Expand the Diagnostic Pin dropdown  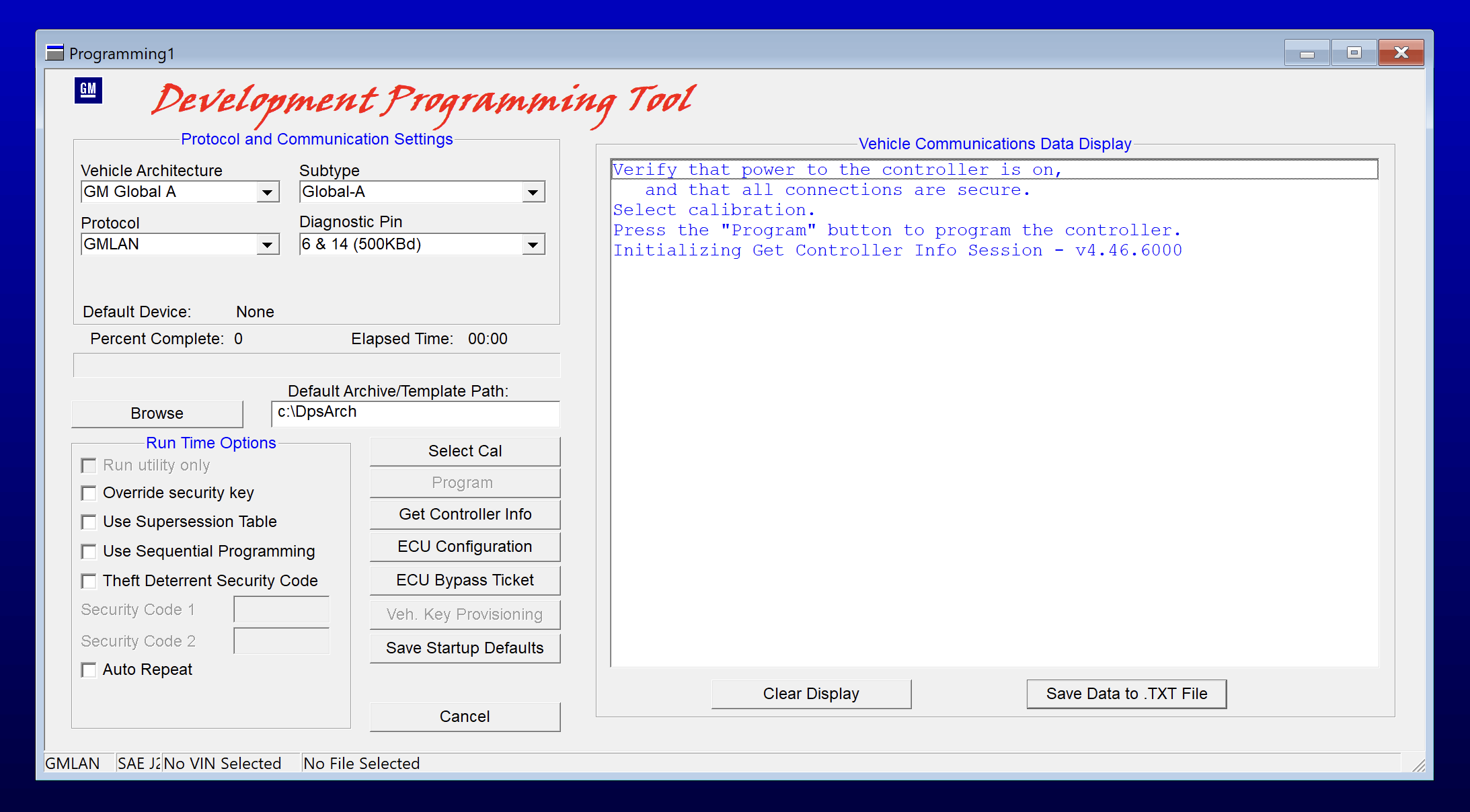point(533,245)
